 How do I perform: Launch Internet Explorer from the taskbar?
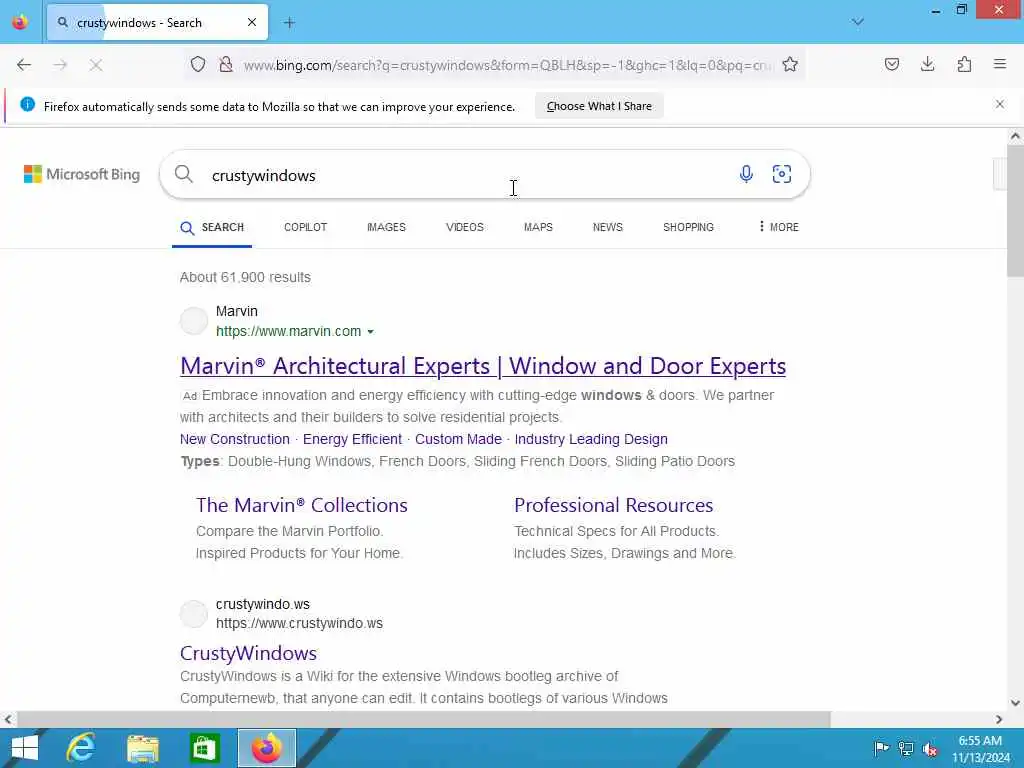[x=81, y=748]
